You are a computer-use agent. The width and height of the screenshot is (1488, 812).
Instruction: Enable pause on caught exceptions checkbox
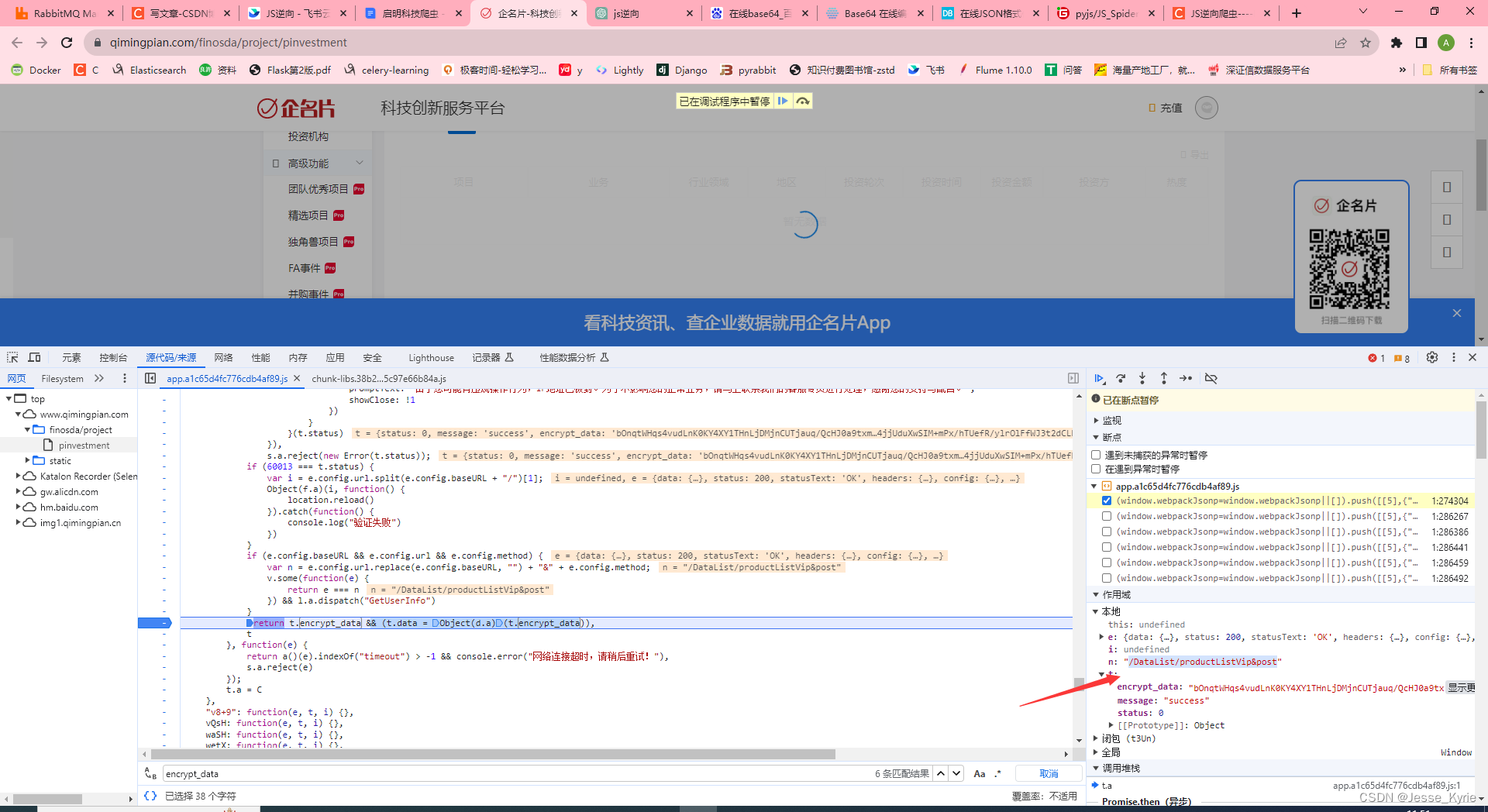coord(1096,469)
